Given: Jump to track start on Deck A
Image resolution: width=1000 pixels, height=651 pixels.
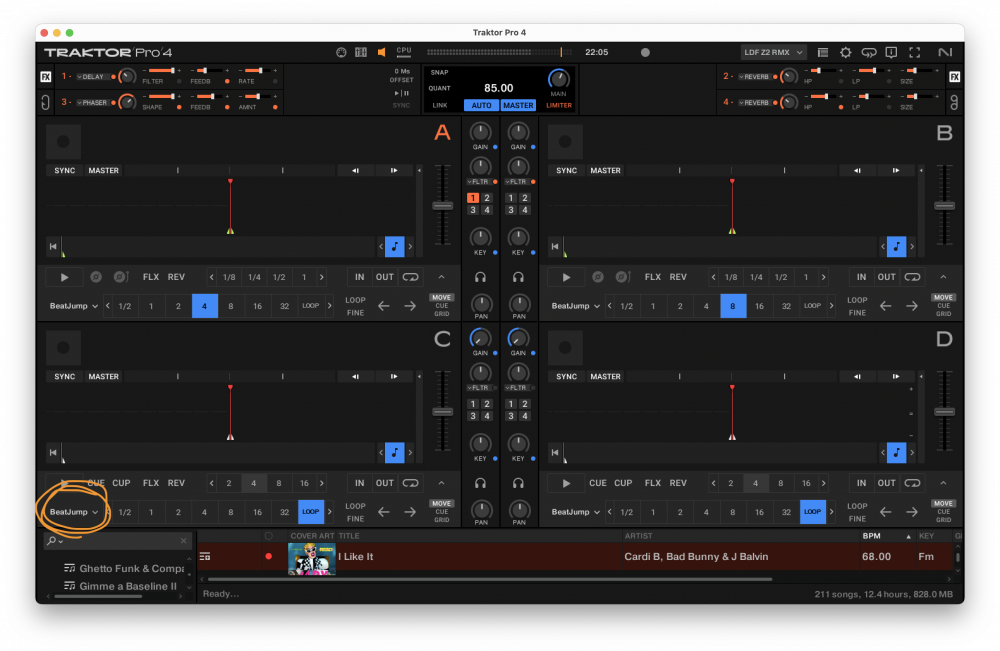Looking at the screenshot, I should [53, 246].
